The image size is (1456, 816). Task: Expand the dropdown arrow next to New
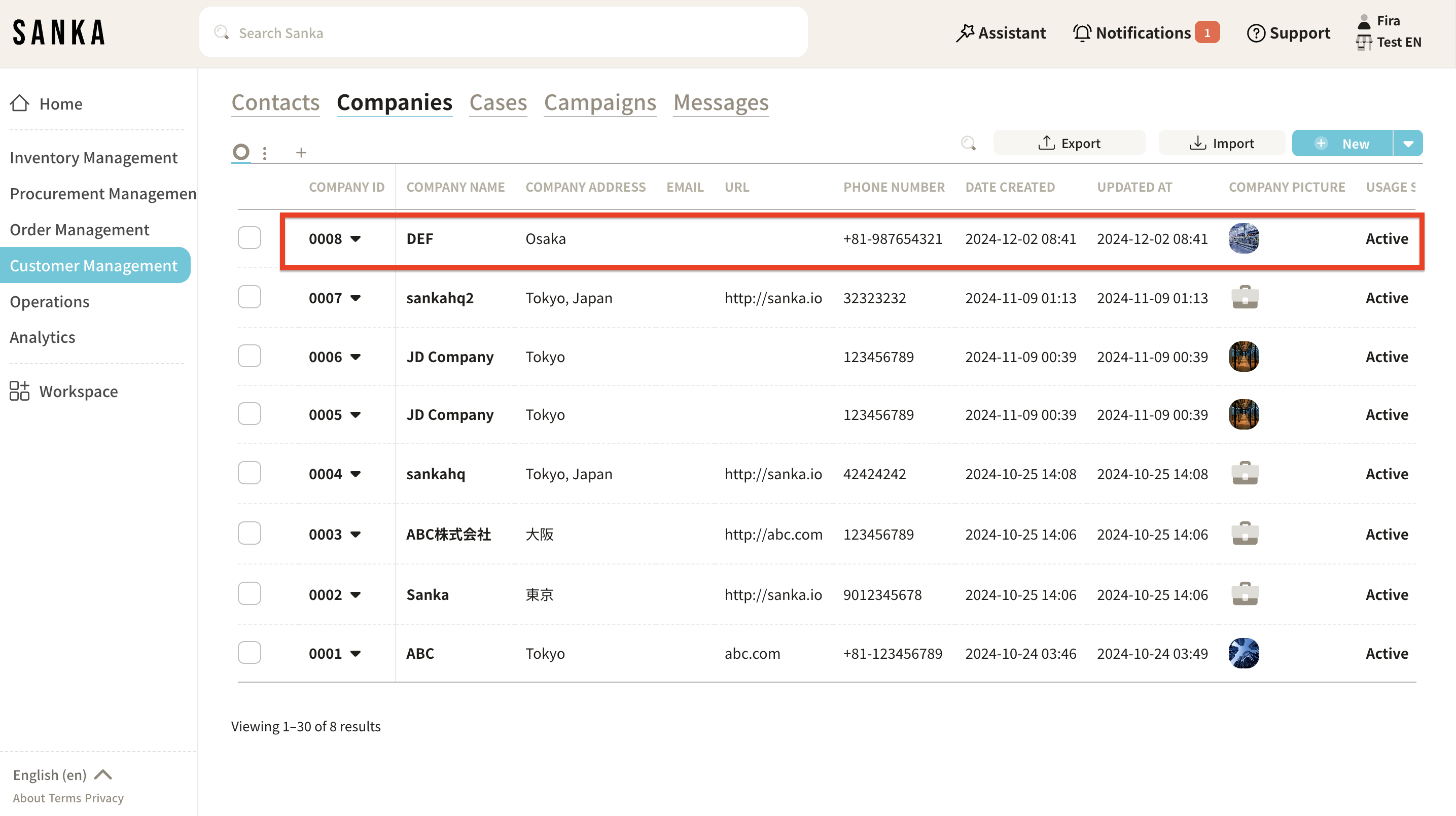[1408, 144]
